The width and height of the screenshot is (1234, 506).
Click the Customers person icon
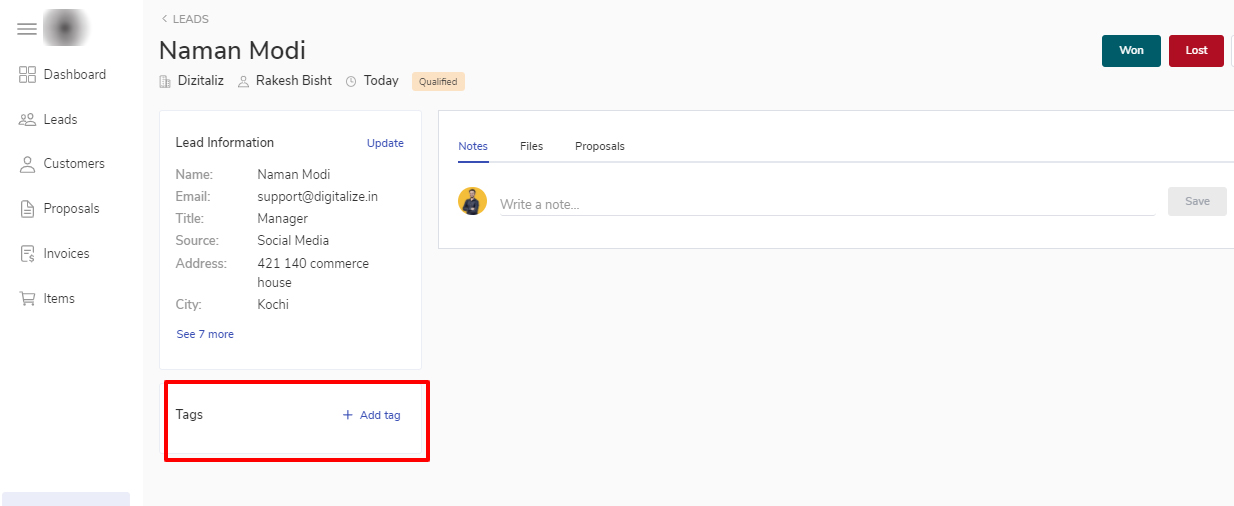pyautogui.click(x=28, y=164)
